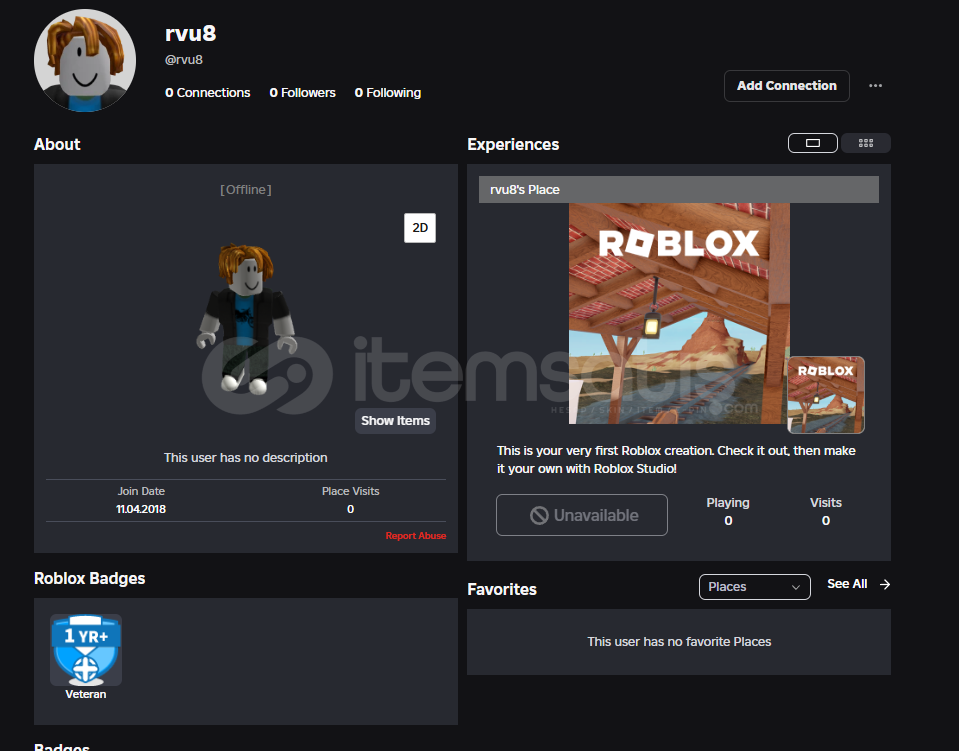Click the Place Visits label
Screen dimensions: 959x751
click(x=350, y=491)
